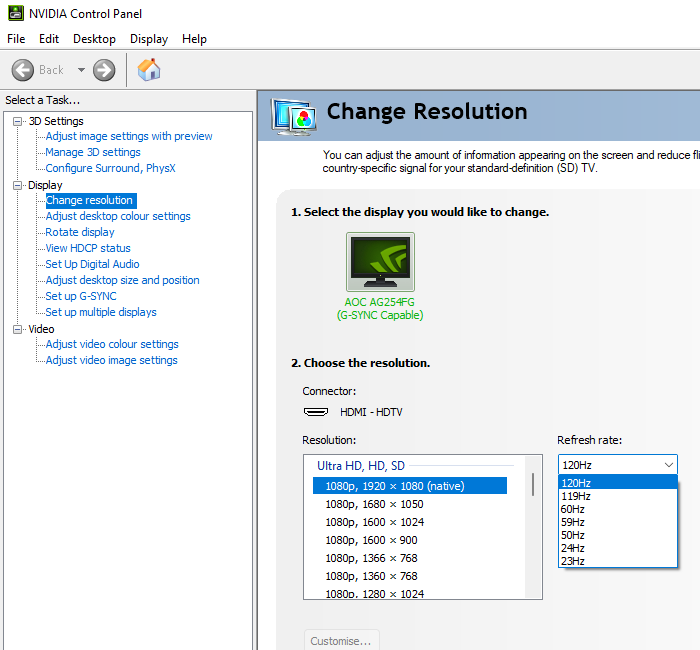Choose 60Hz refresh rate option
Screen dimensions: 700x650
pos(618,509)
